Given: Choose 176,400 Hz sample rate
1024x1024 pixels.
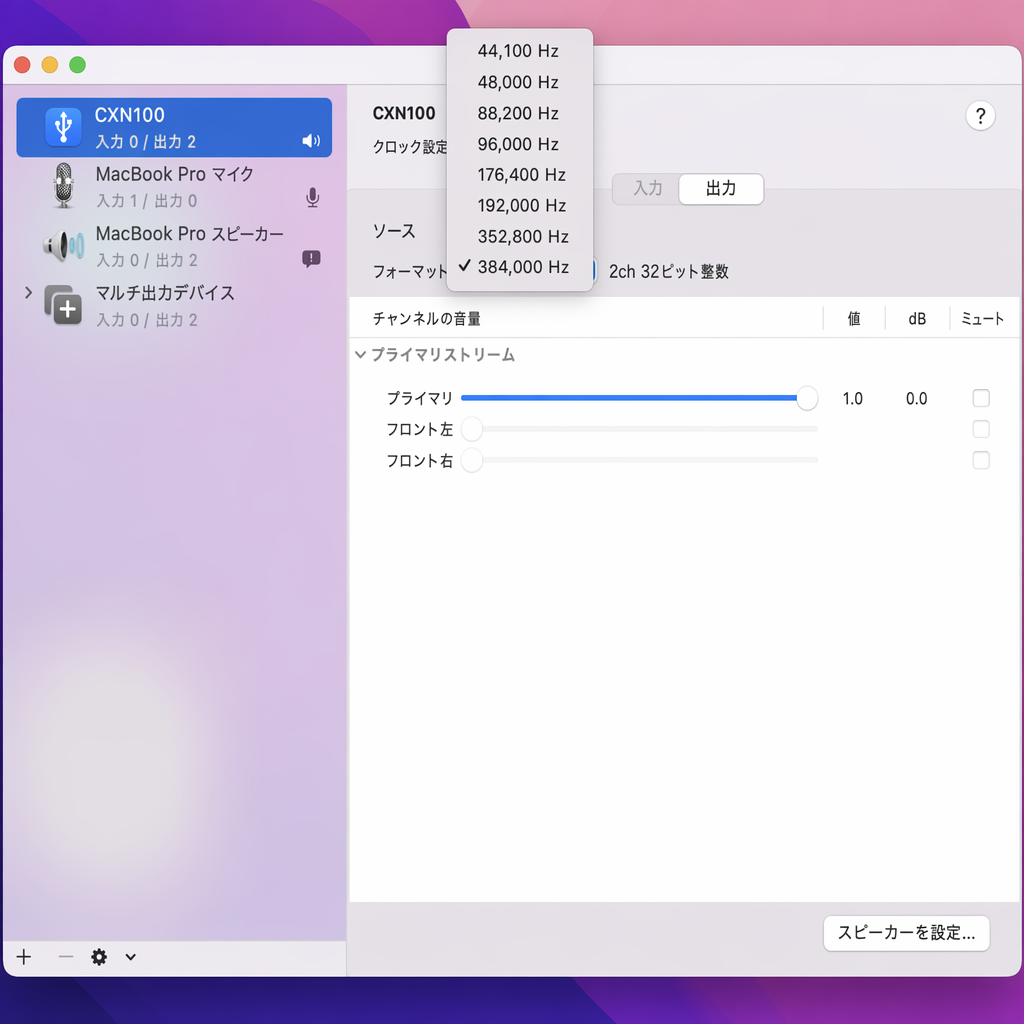Looking at the screenshot, I should coord(520,174).
